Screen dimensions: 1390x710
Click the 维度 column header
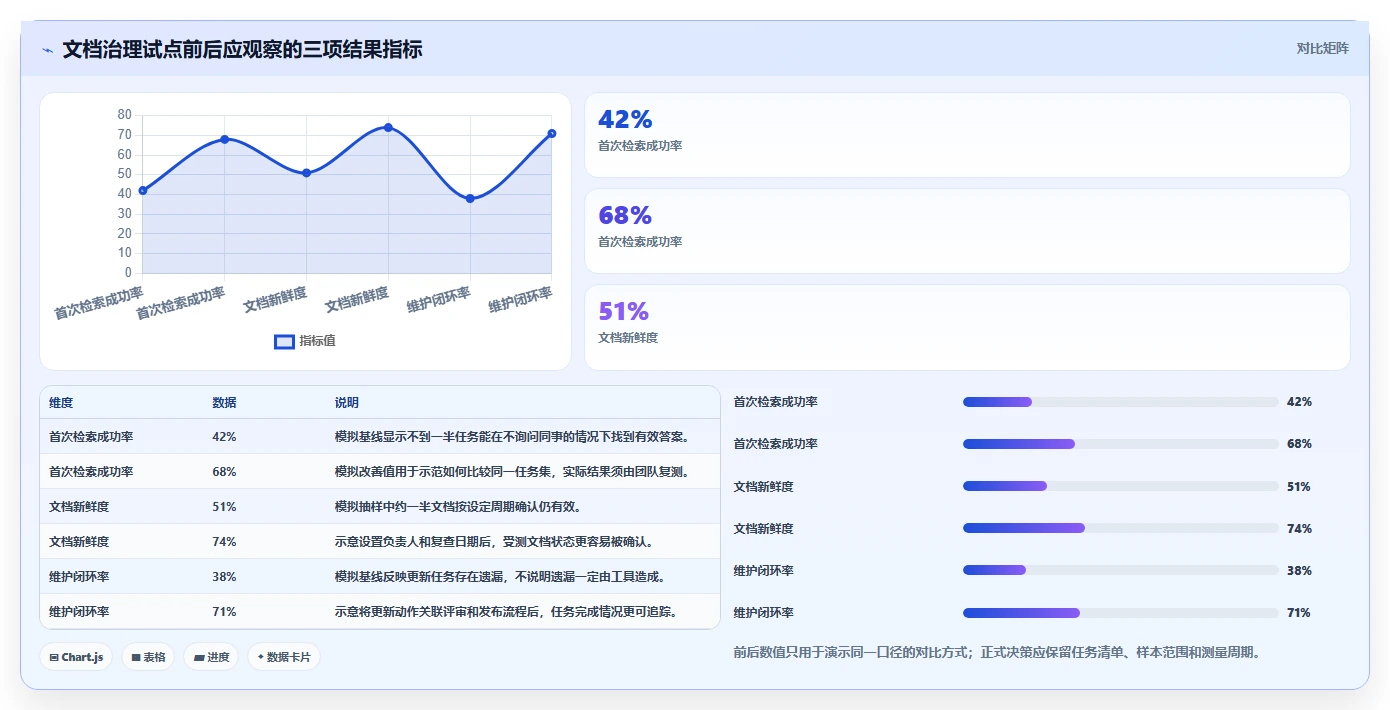coord(61,403)
